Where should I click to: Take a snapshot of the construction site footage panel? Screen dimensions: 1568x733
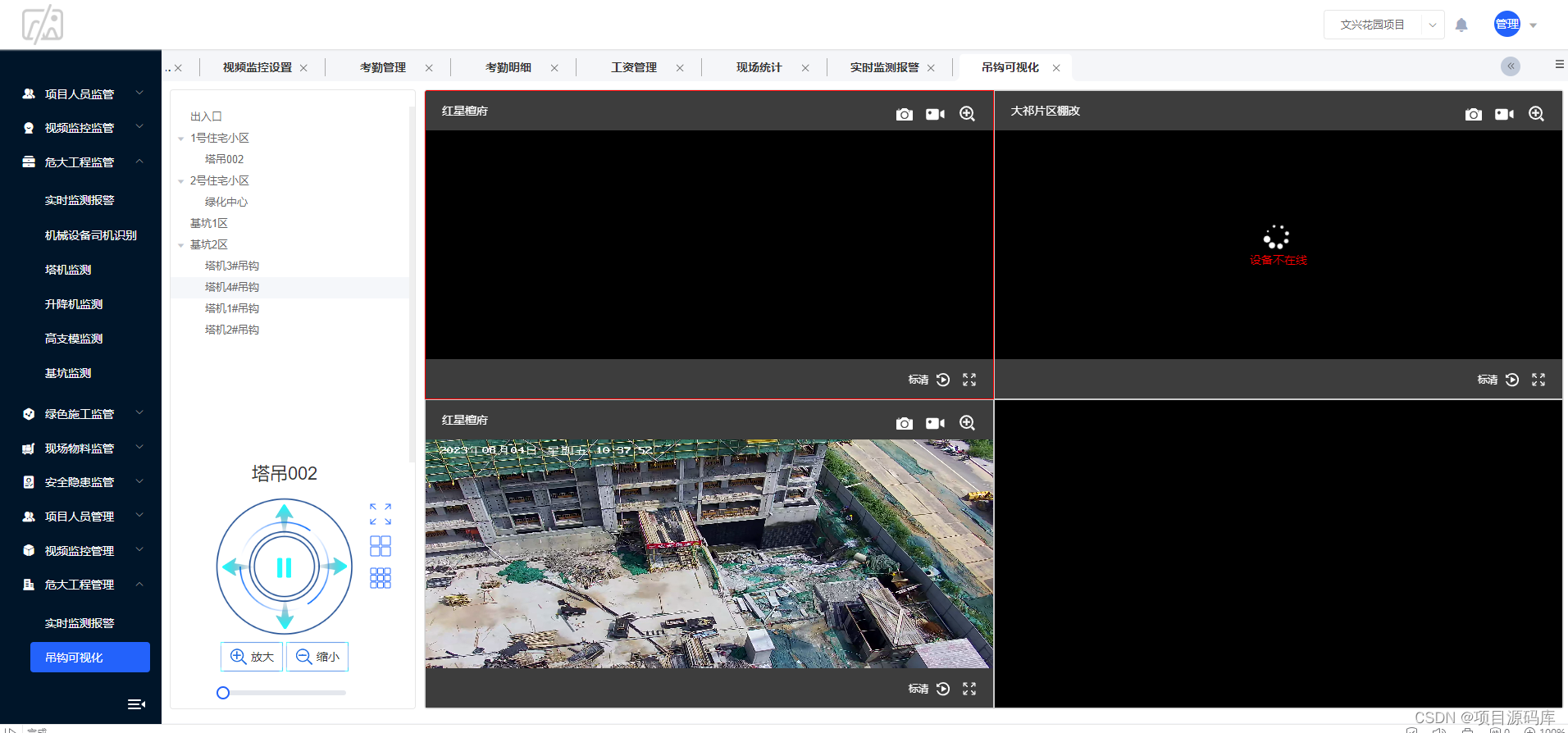coord(904,423)
